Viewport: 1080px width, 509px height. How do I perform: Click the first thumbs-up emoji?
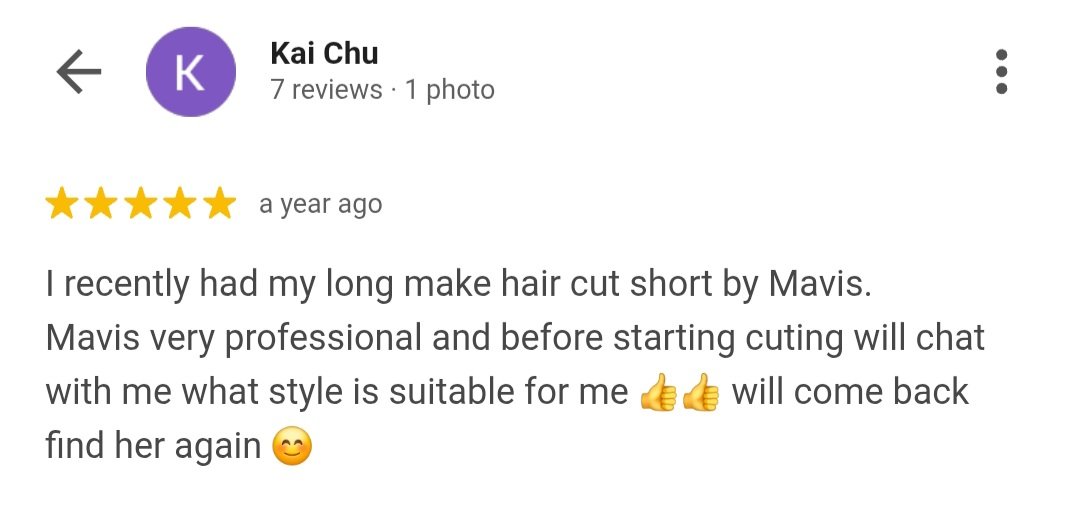(658, 393)
